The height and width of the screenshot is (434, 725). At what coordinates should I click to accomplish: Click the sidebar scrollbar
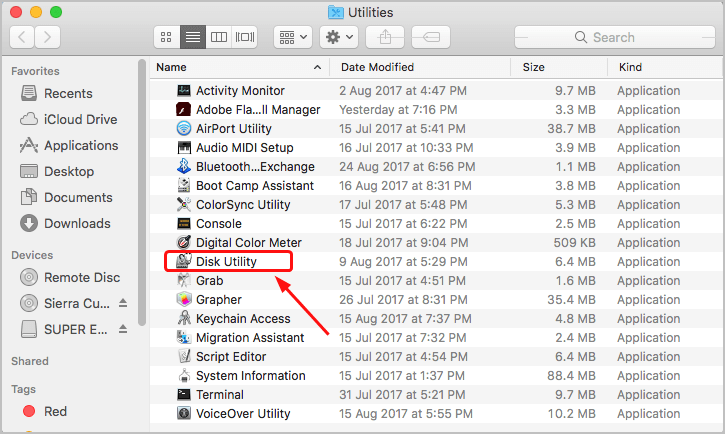142,193
